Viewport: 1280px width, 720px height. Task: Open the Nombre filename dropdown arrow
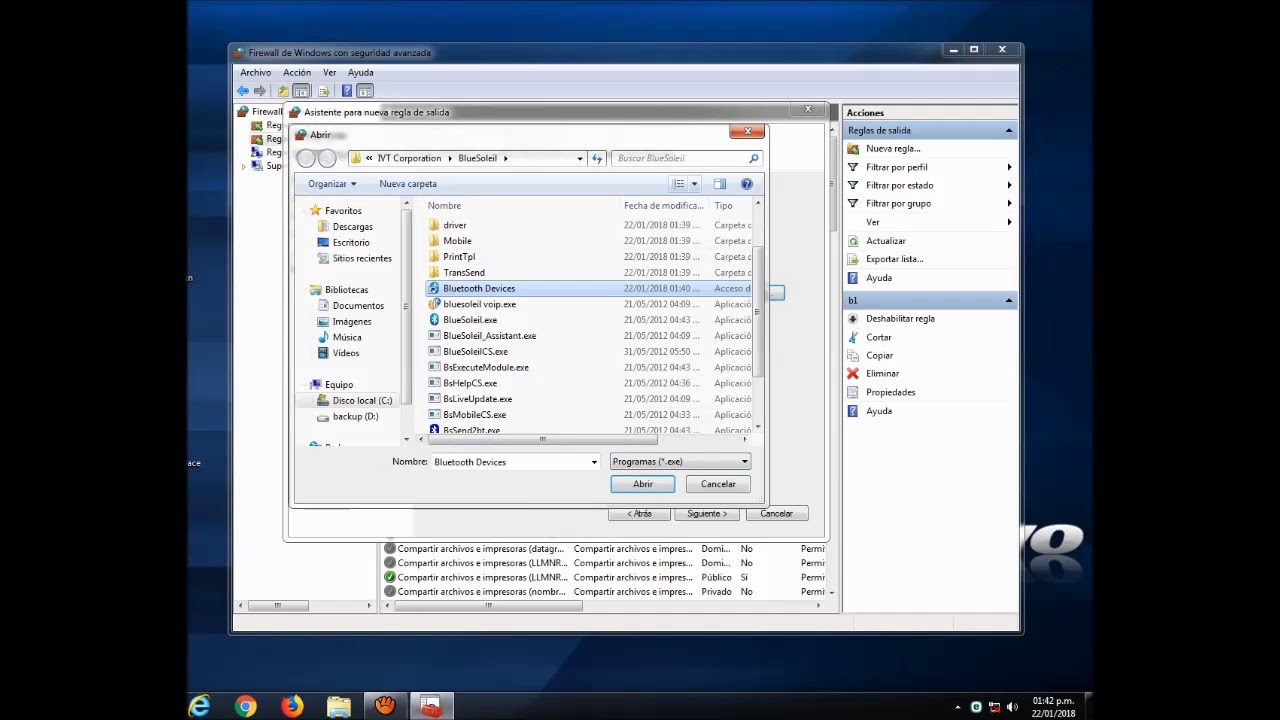coord(594,462)
